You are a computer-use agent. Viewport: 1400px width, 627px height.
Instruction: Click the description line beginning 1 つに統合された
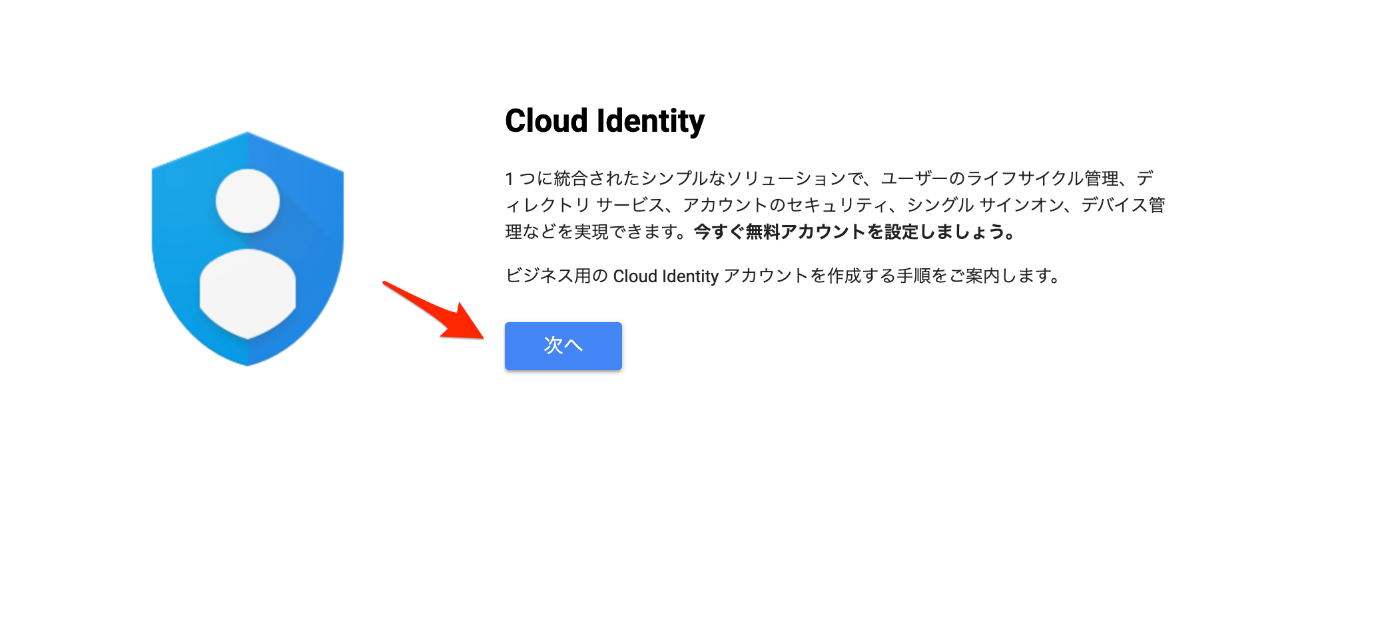(x=830, y=179)
